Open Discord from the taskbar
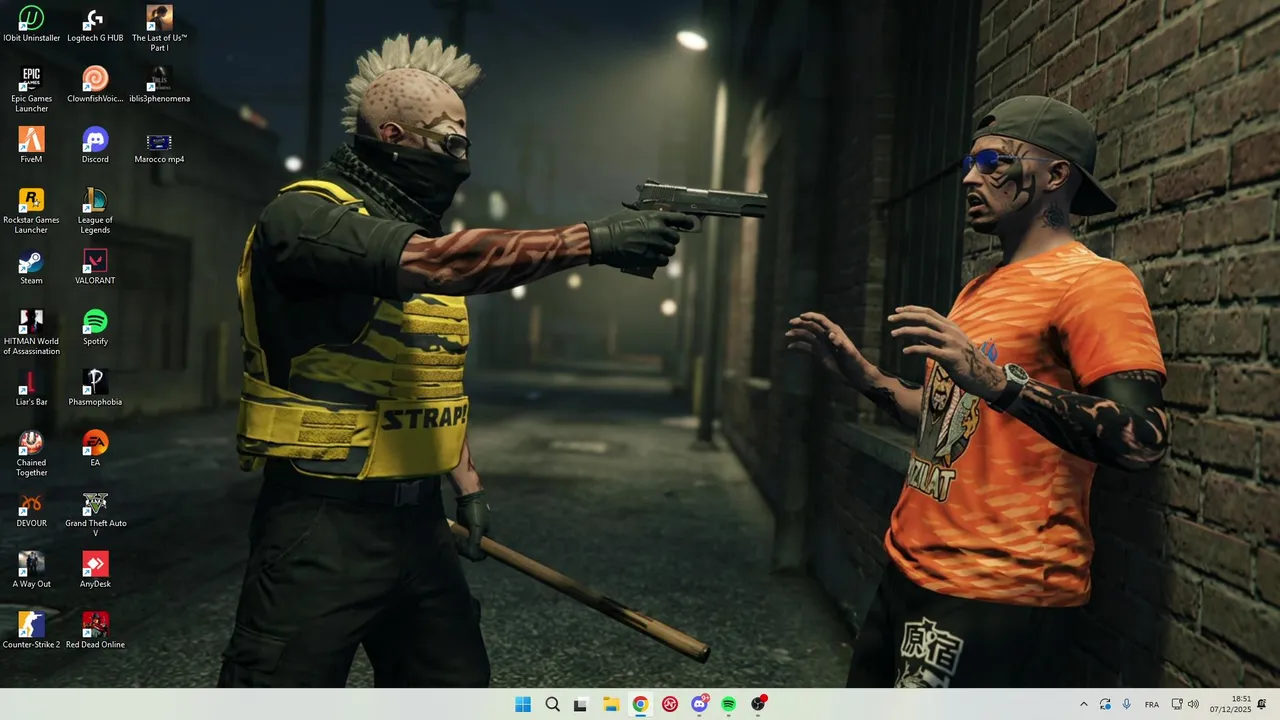The image size is (1280, 720). coord(699,704)
